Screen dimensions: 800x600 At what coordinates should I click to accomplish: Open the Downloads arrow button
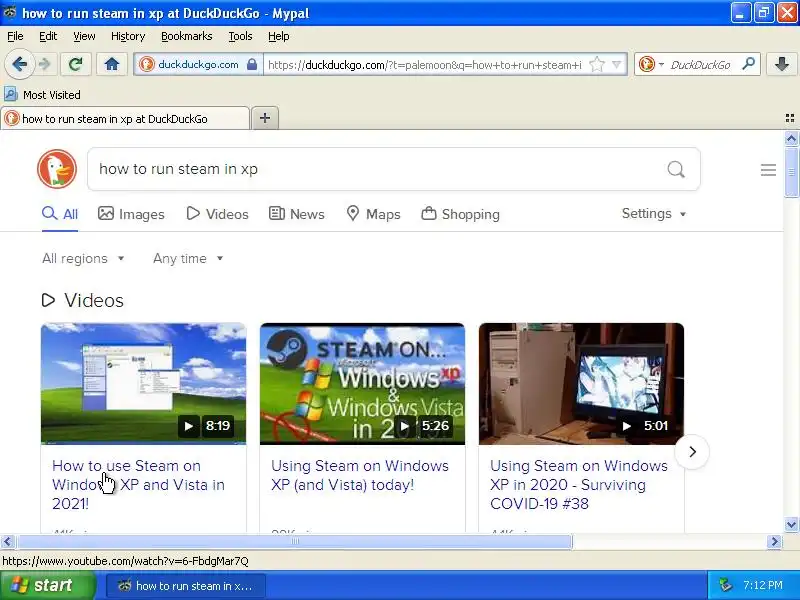(x=782, y=64)
